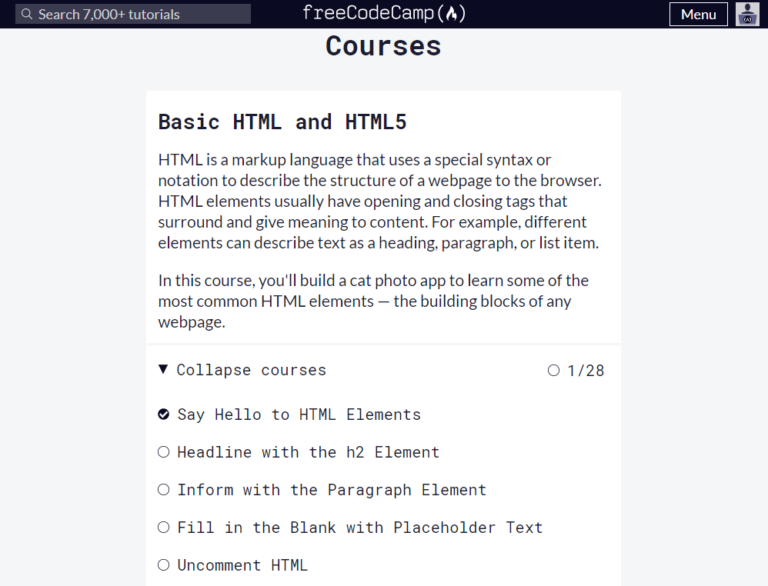This screenshot has height=586, width=768.
Task: Click the circle icon beside Uncomment HTML
Action: 164,565
